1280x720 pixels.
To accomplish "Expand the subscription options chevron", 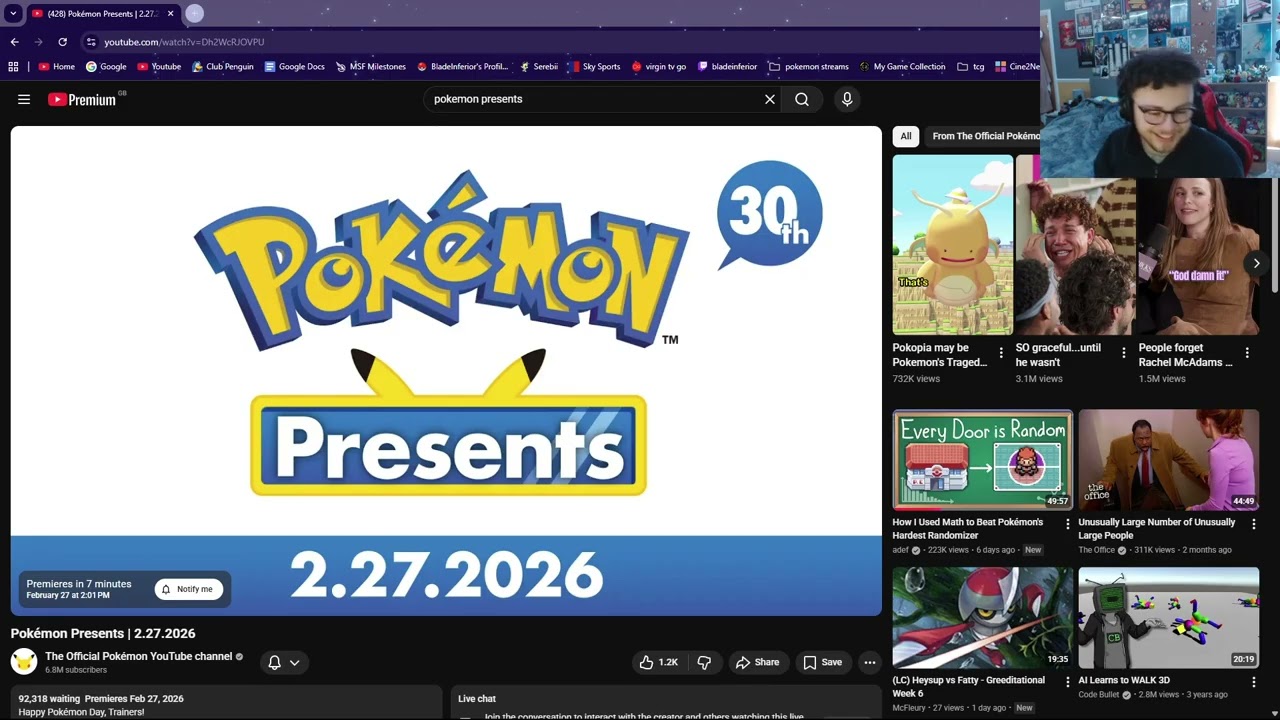I will coord(294,662).
